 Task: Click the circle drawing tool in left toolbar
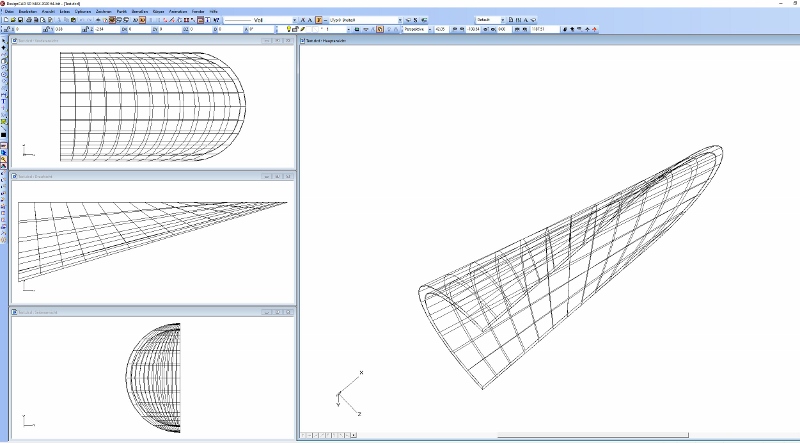4,75
